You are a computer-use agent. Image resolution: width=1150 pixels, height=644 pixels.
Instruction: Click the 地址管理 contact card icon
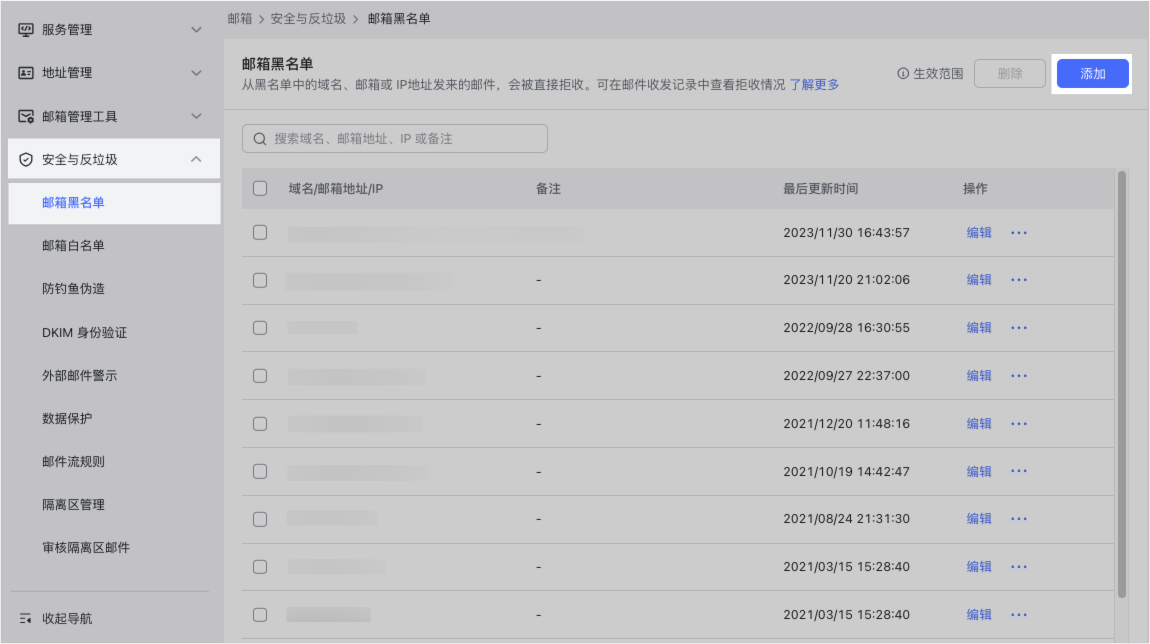coord(27,73)
